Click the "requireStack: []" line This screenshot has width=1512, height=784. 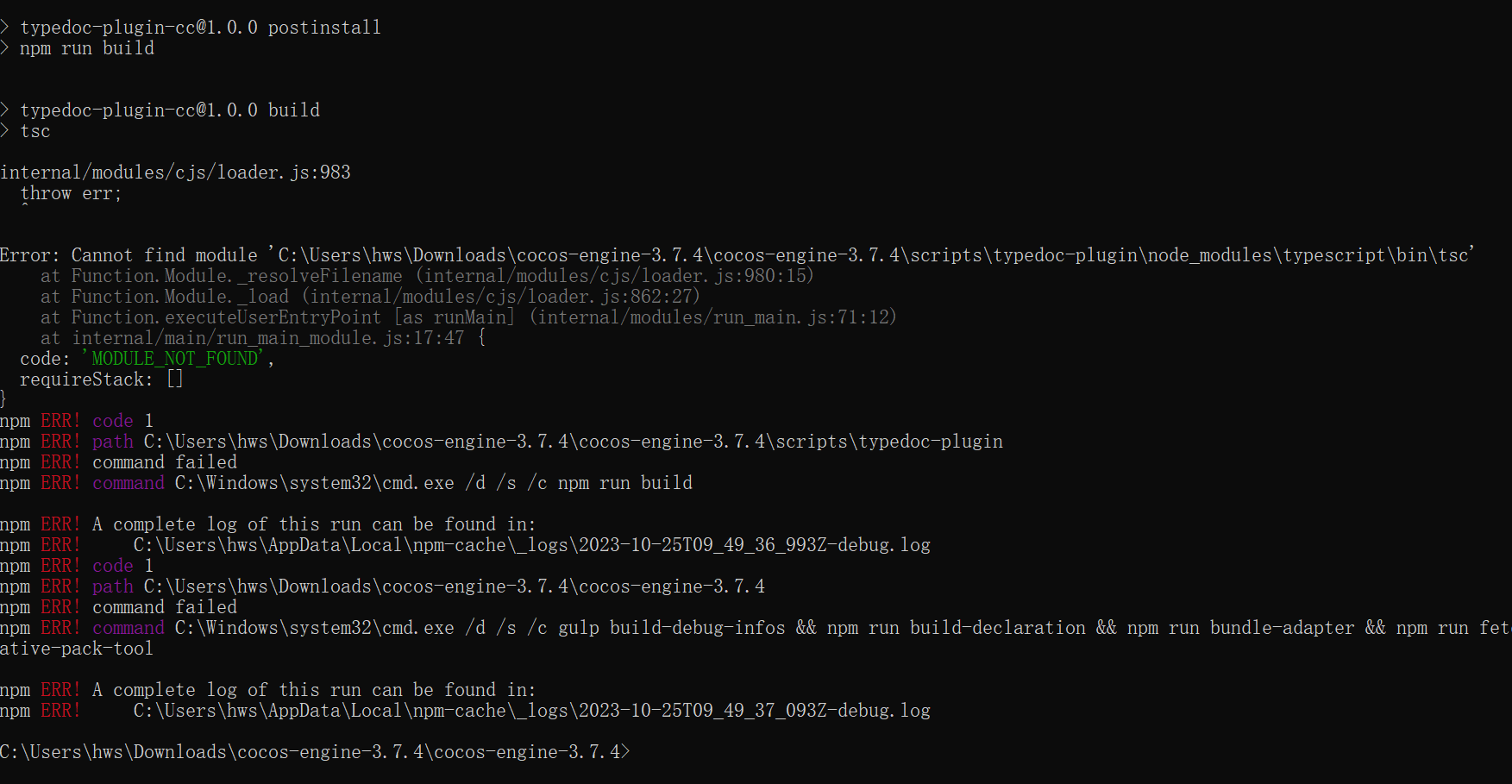point(101,379)
